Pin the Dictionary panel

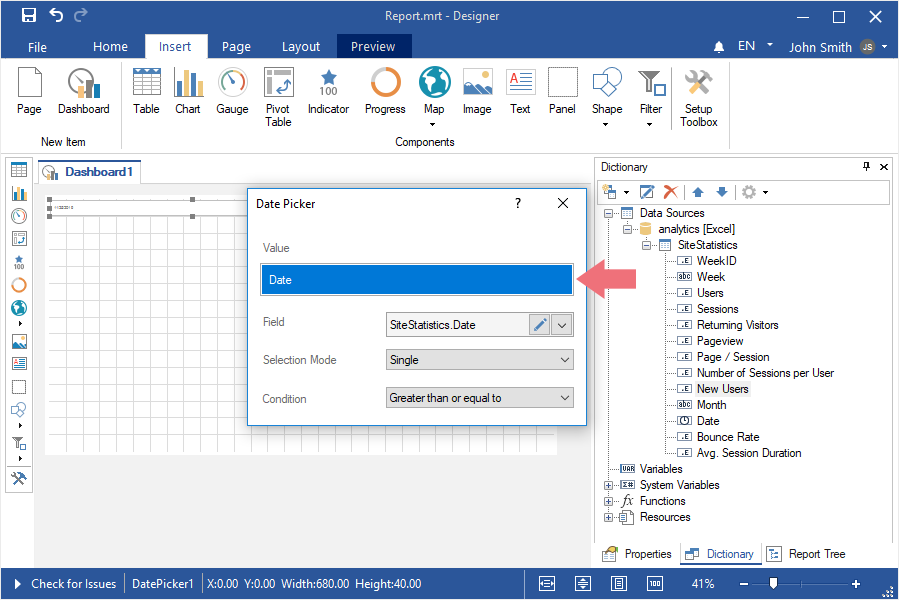pyautogui.click(x=866, y=167)
